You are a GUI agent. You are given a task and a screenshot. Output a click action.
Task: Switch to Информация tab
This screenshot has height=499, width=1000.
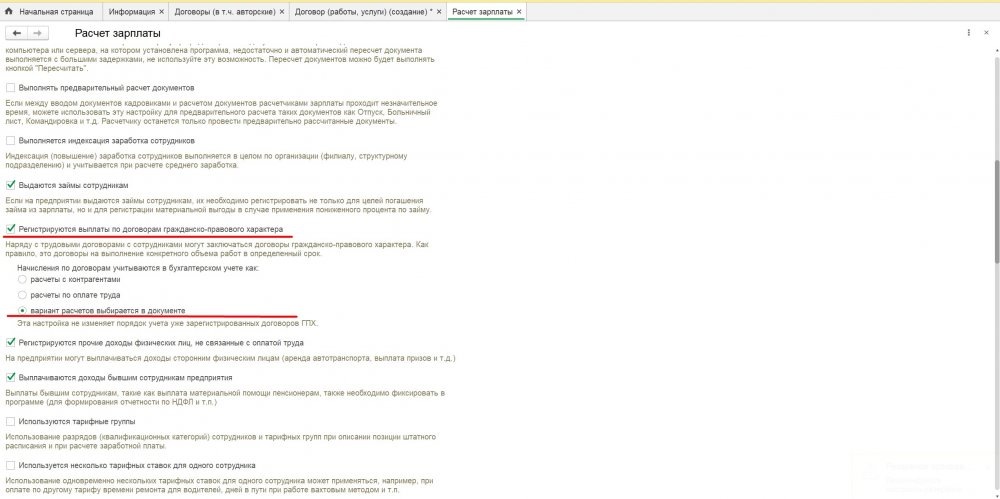(x=131, y=11)
